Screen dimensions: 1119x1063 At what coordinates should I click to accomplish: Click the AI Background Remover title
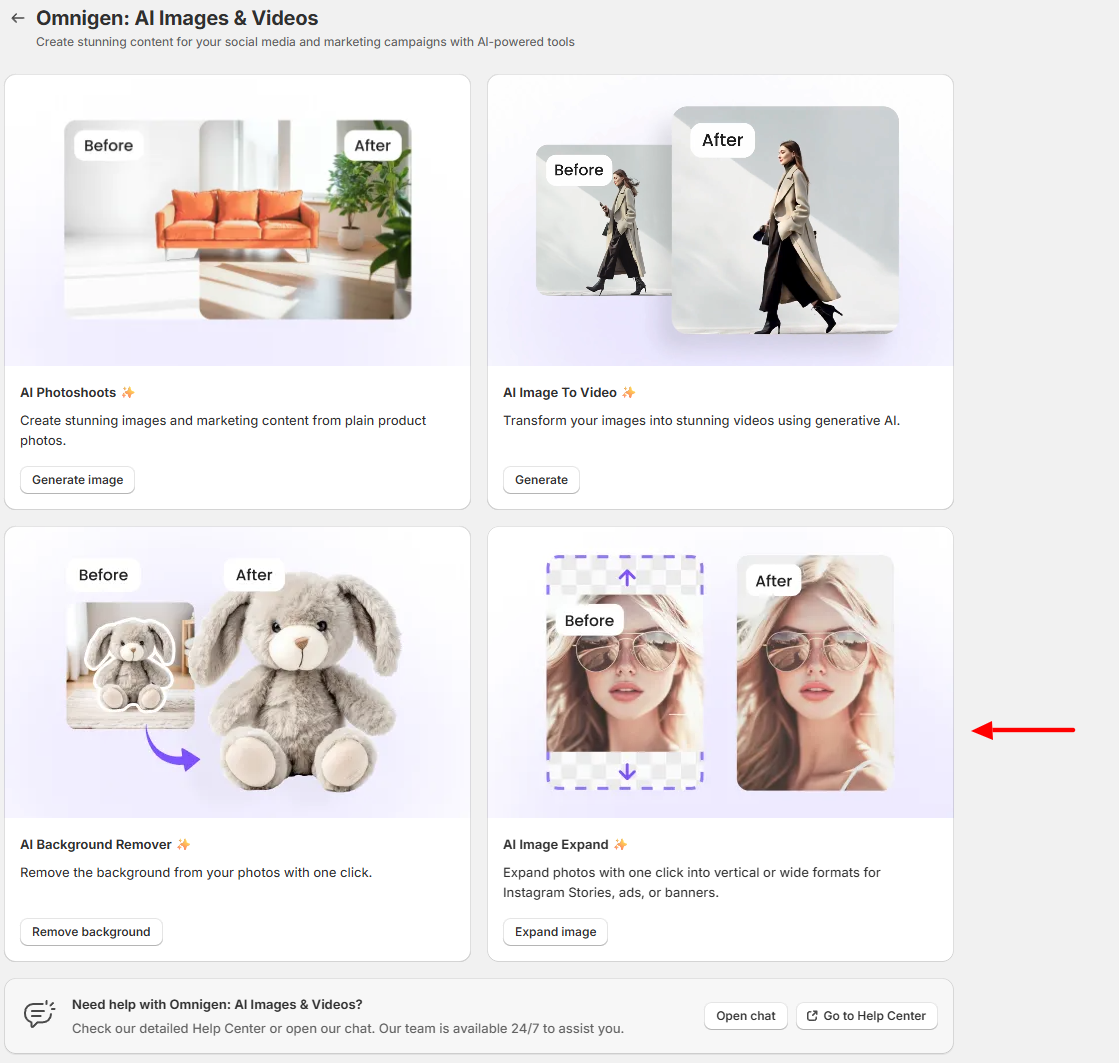pyautogui.click(x=96, y=845)
